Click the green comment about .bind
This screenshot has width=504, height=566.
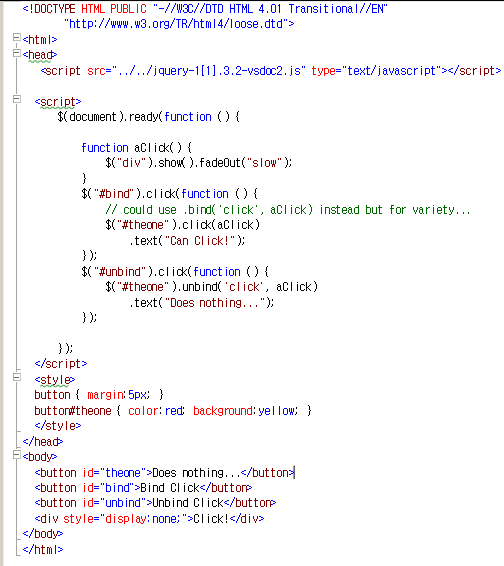pos(288,210)
